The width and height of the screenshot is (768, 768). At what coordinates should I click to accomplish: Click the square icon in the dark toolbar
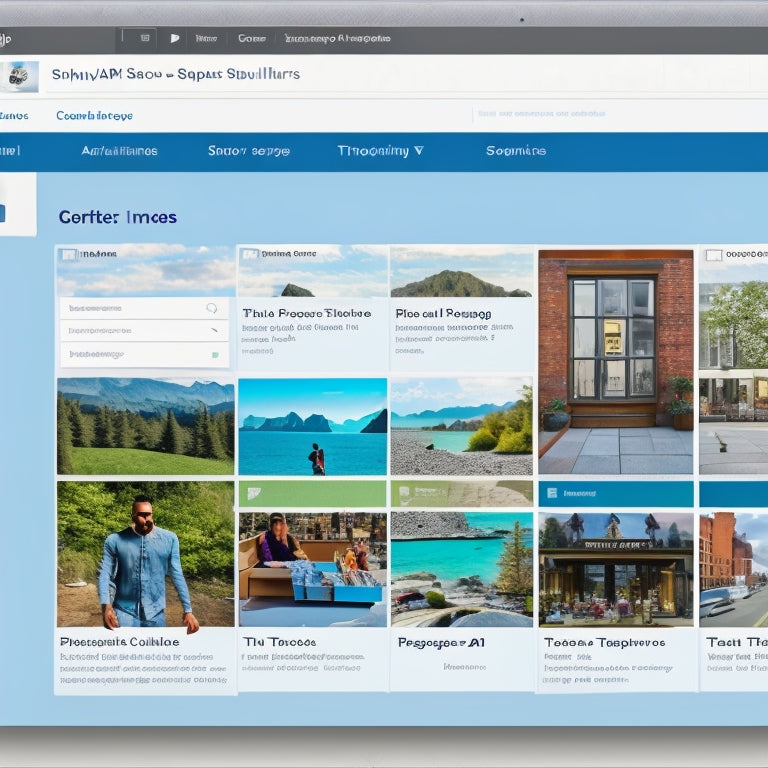coord(145,39)
